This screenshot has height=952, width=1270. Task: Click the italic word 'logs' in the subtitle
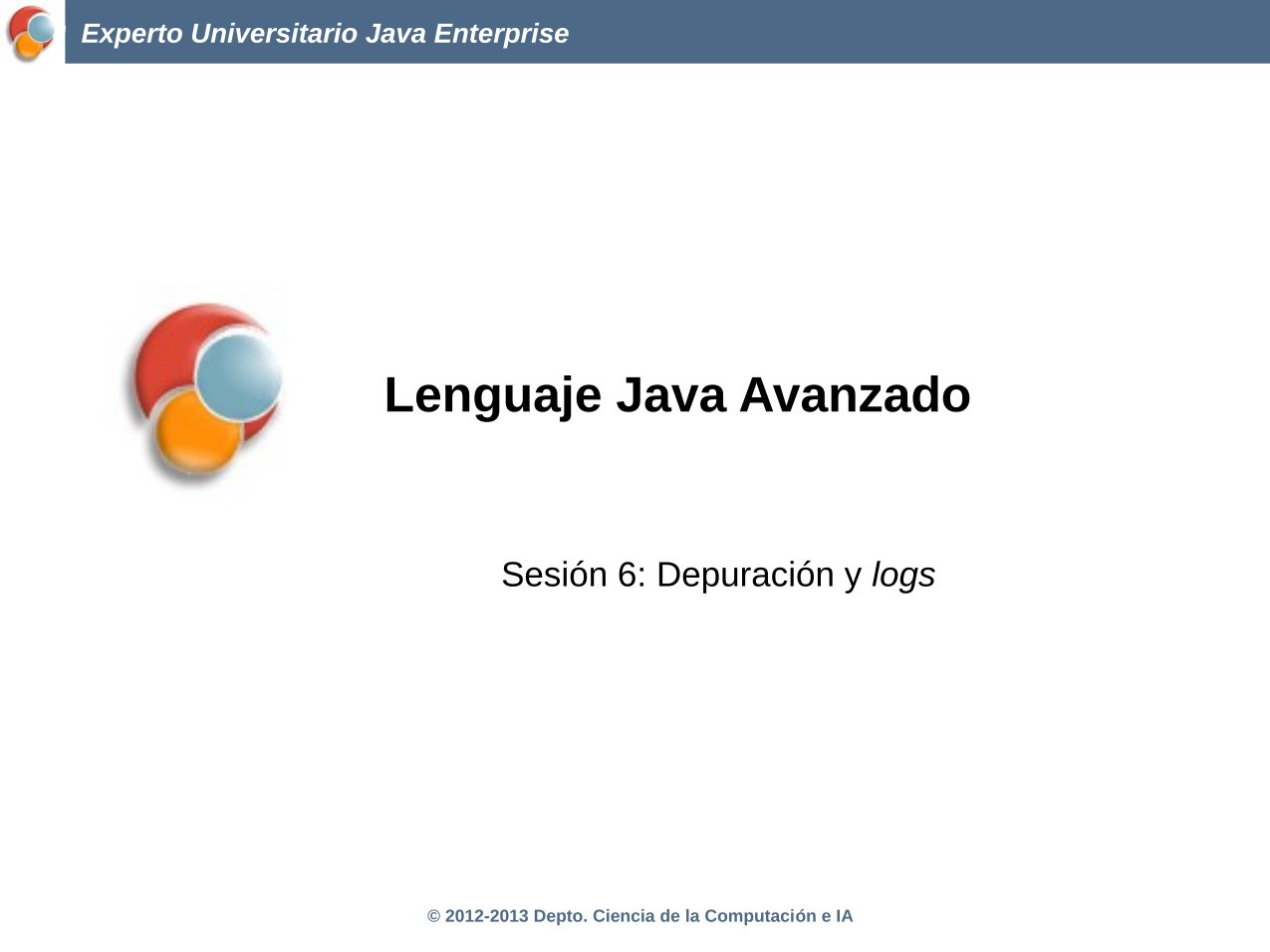(x=902, y=575)
